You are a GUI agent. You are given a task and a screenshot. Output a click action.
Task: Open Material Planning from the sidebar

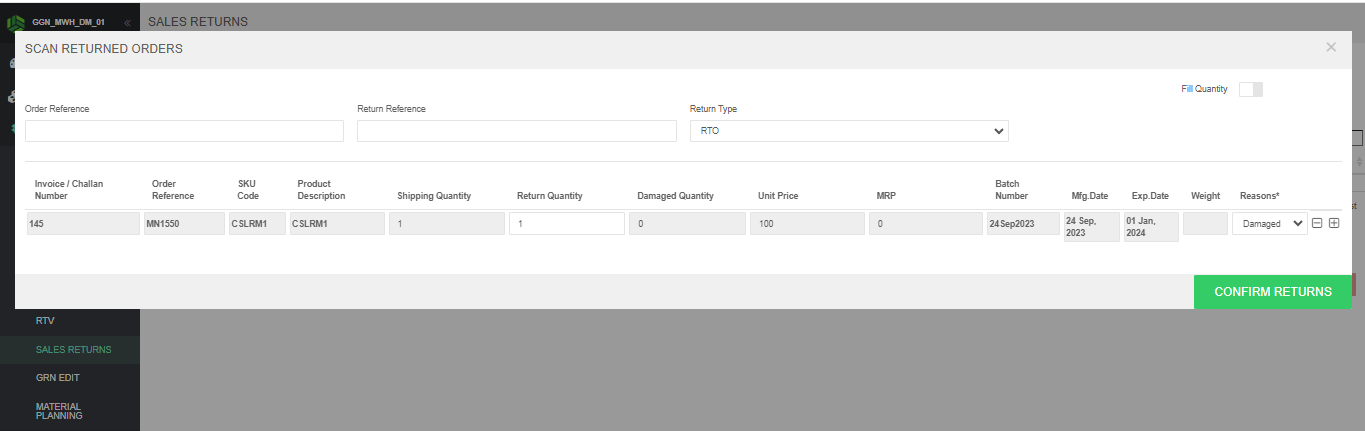(x=58, y=411)
